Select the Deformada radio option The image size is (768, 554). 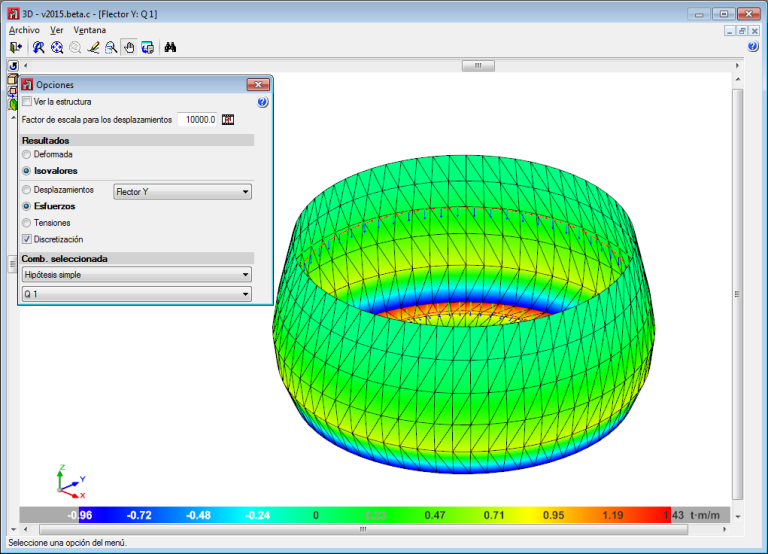[26, 154]
